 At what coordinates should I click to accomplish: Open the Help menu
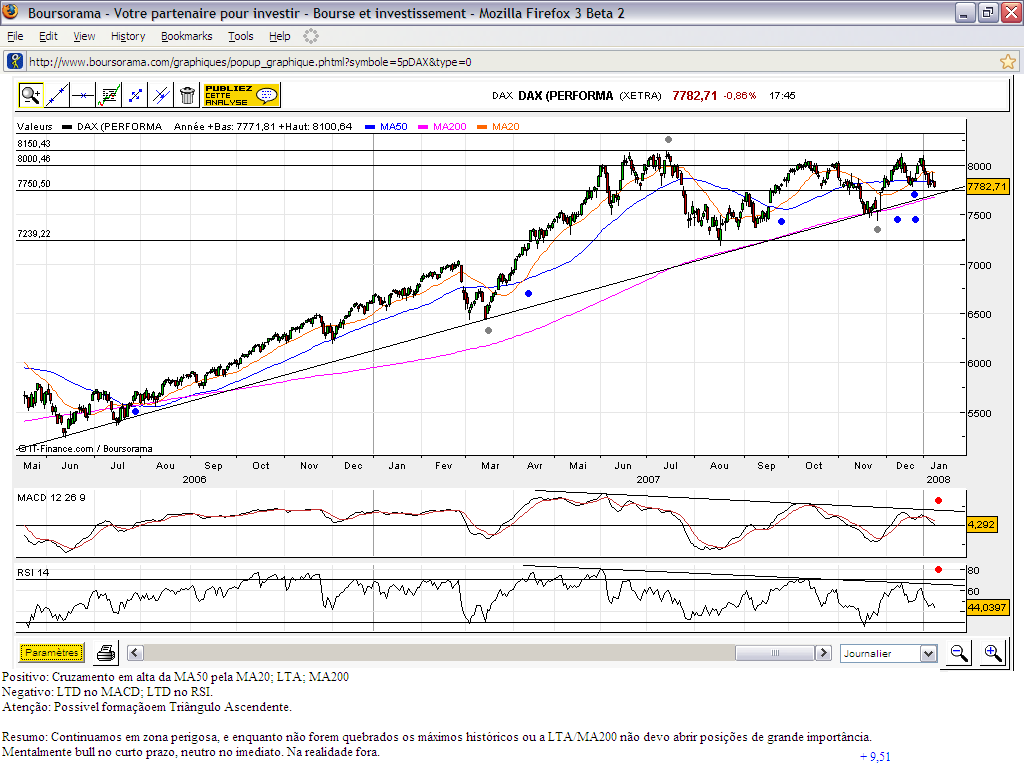[x=280, y=37]
